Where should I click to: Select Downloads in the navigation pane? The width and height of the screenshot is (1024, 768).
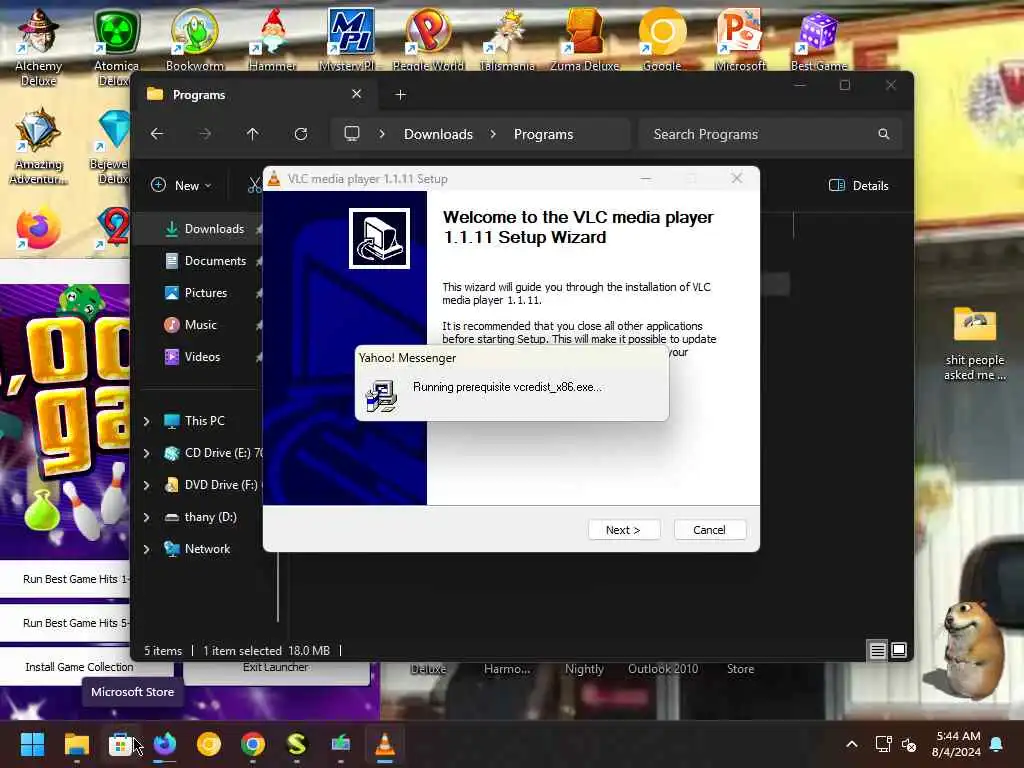pyautogui.click(x=214, y=229)
